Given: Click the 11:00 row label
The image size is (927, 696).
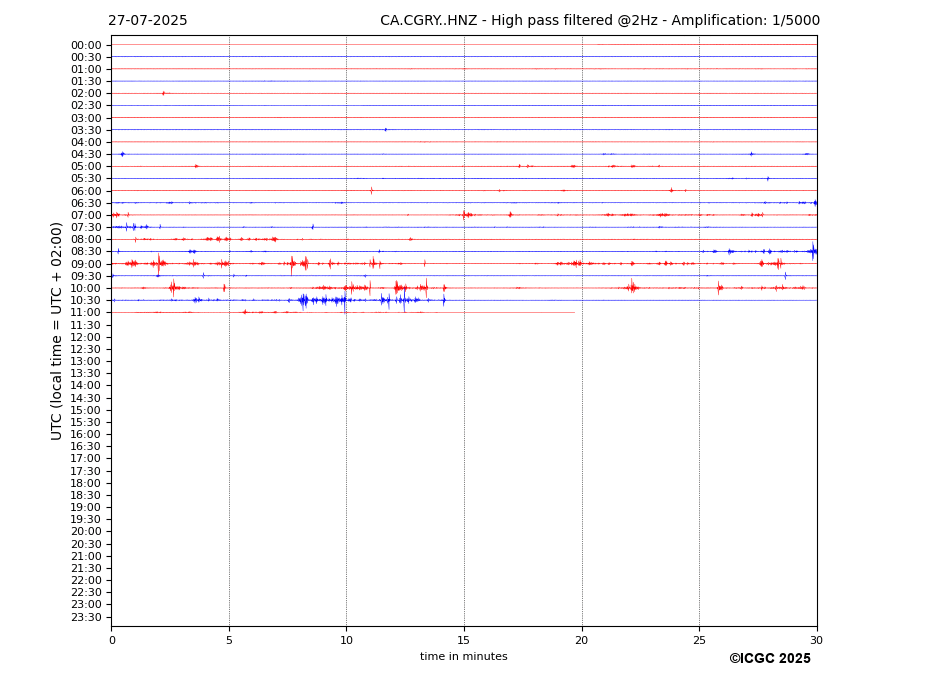Looking at the screenshot, I should (x=86, y=312).
